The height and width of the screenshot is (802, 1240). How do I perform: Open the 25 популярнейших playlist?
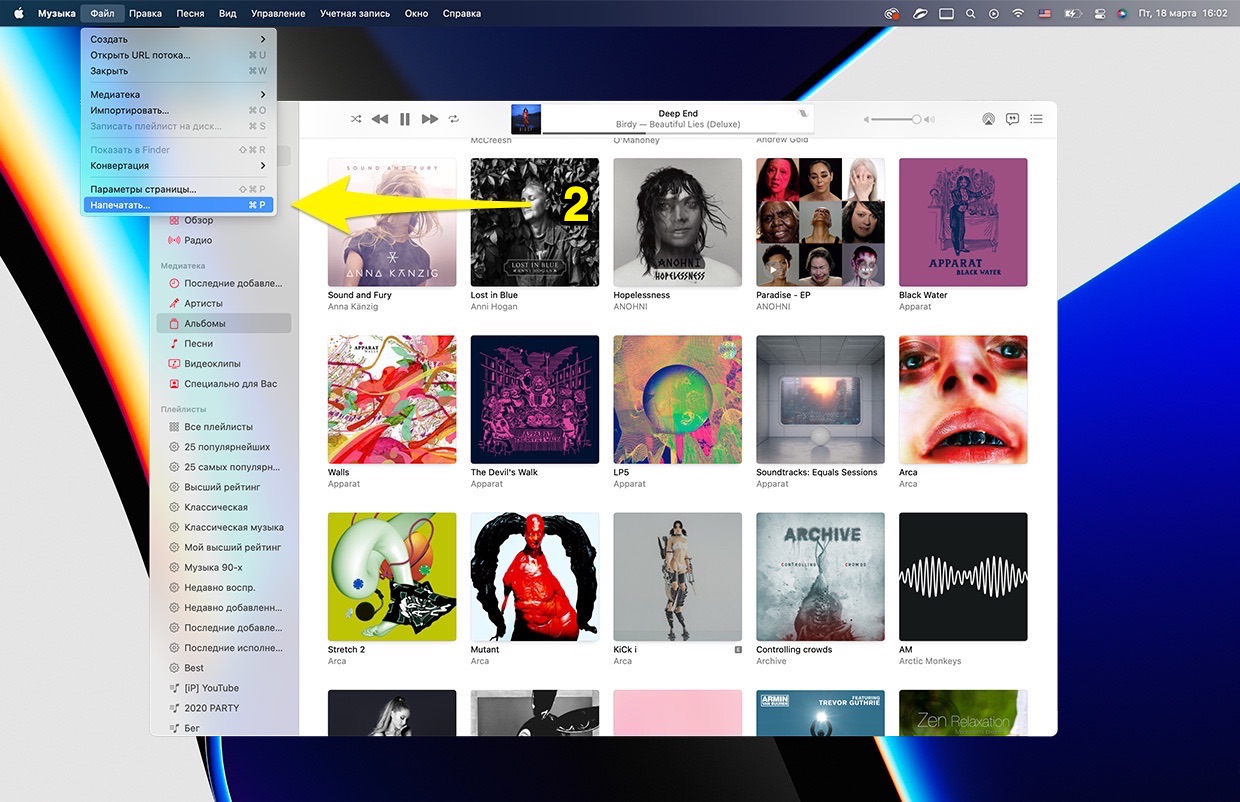coord(223,447)
